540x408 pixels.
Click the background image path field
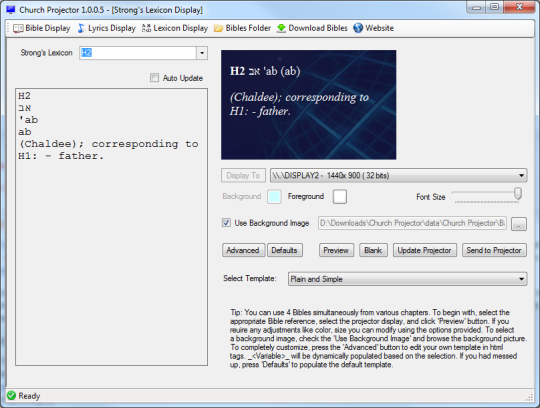point(412,223)
